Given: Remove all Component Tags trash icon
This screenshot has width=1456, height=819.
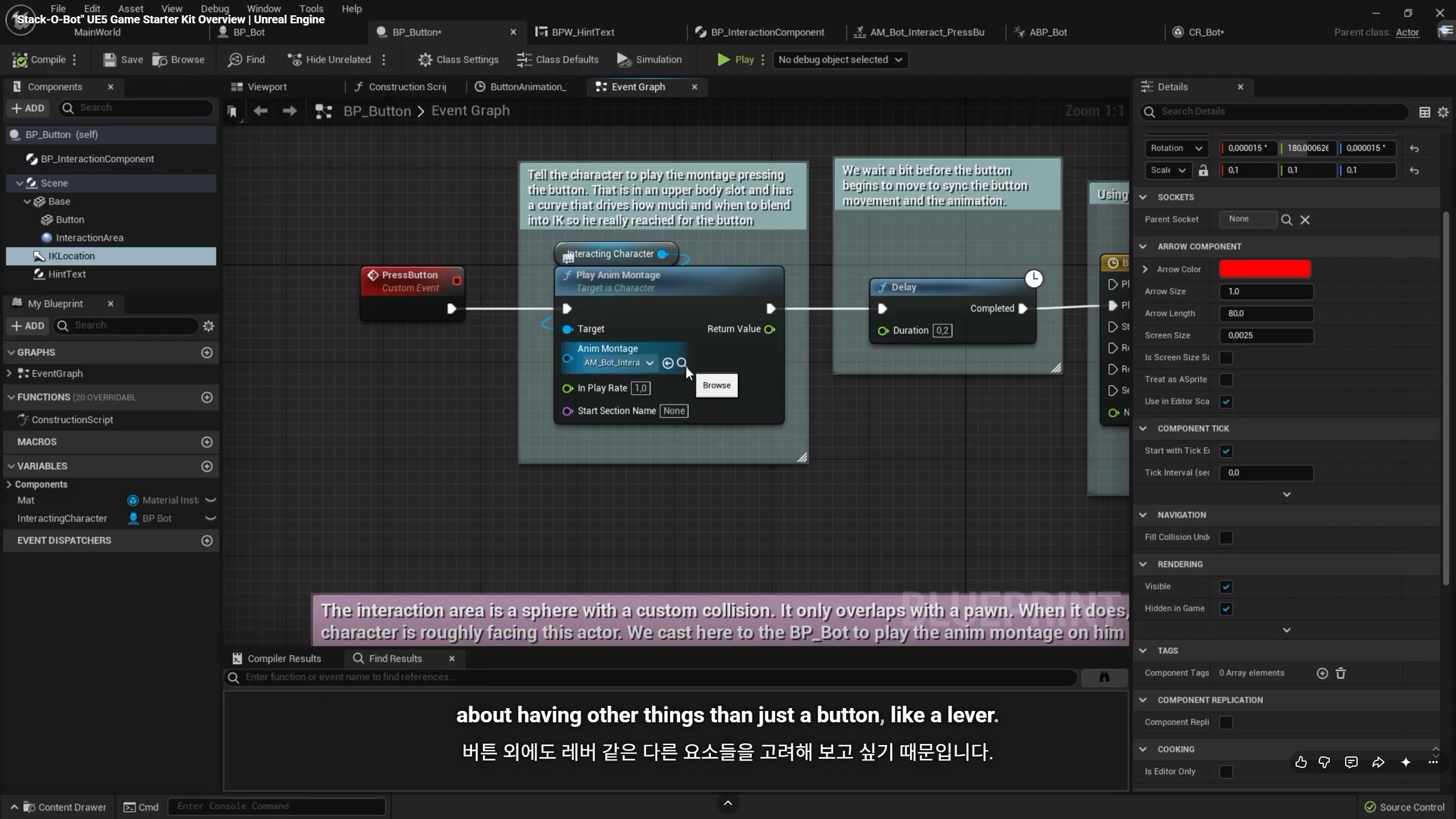Looking at the screenshot, I should click(x=1341, y=673).
